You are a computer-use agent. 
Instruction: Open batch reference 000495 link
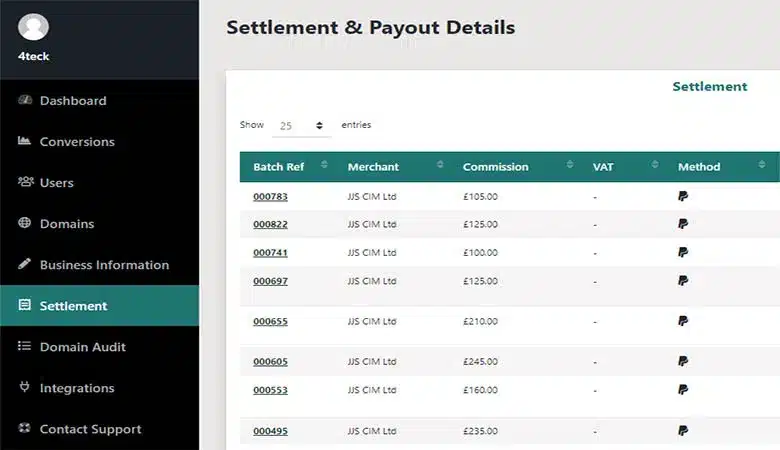(270, 431)
